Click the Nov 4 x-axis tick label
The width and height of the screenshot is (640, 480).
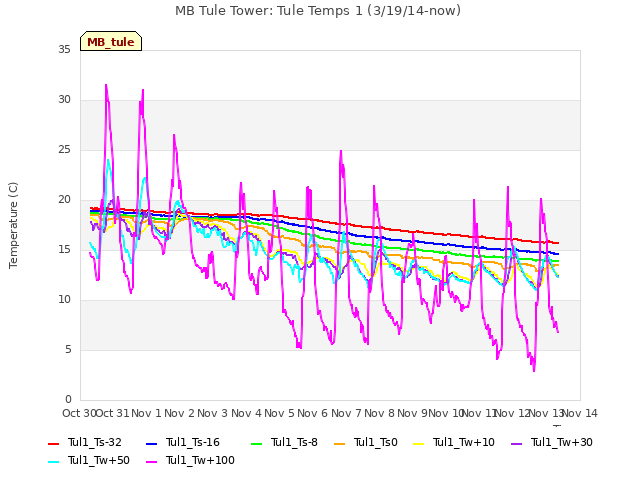click(x=246, y=413)
